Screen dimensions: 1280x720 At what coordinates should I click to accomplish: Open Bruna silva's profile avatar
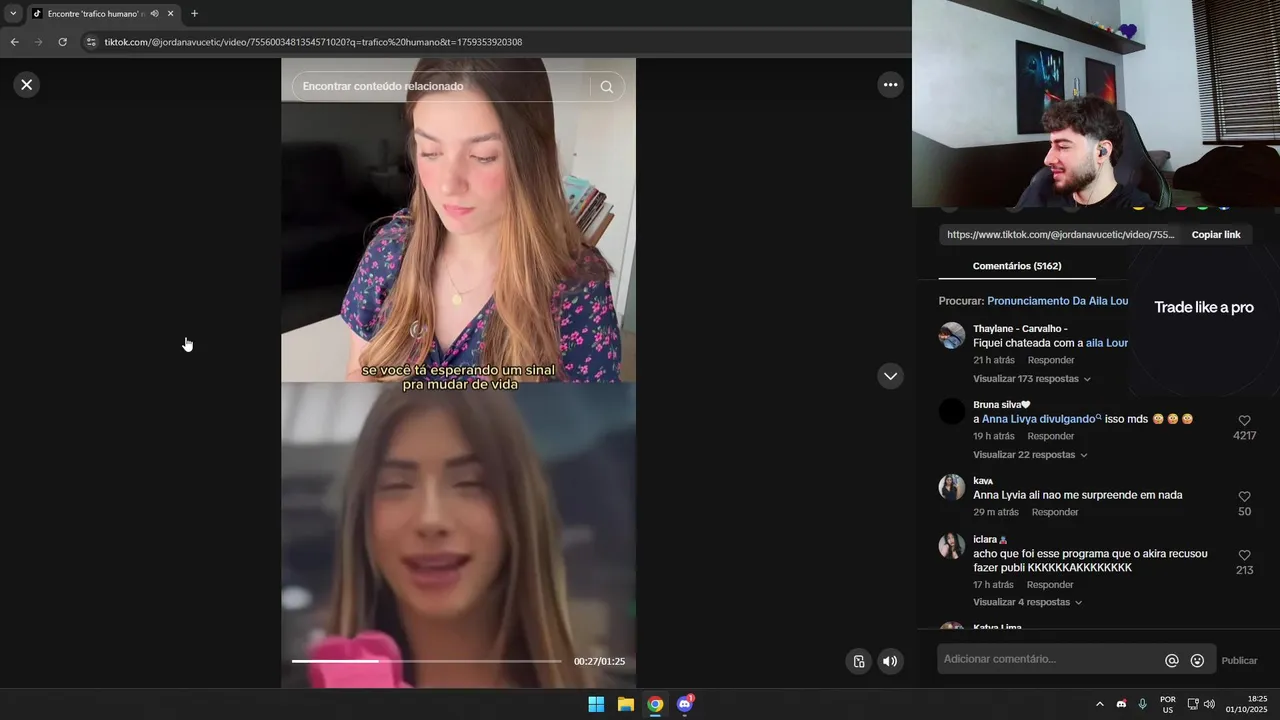coord(952,411)
